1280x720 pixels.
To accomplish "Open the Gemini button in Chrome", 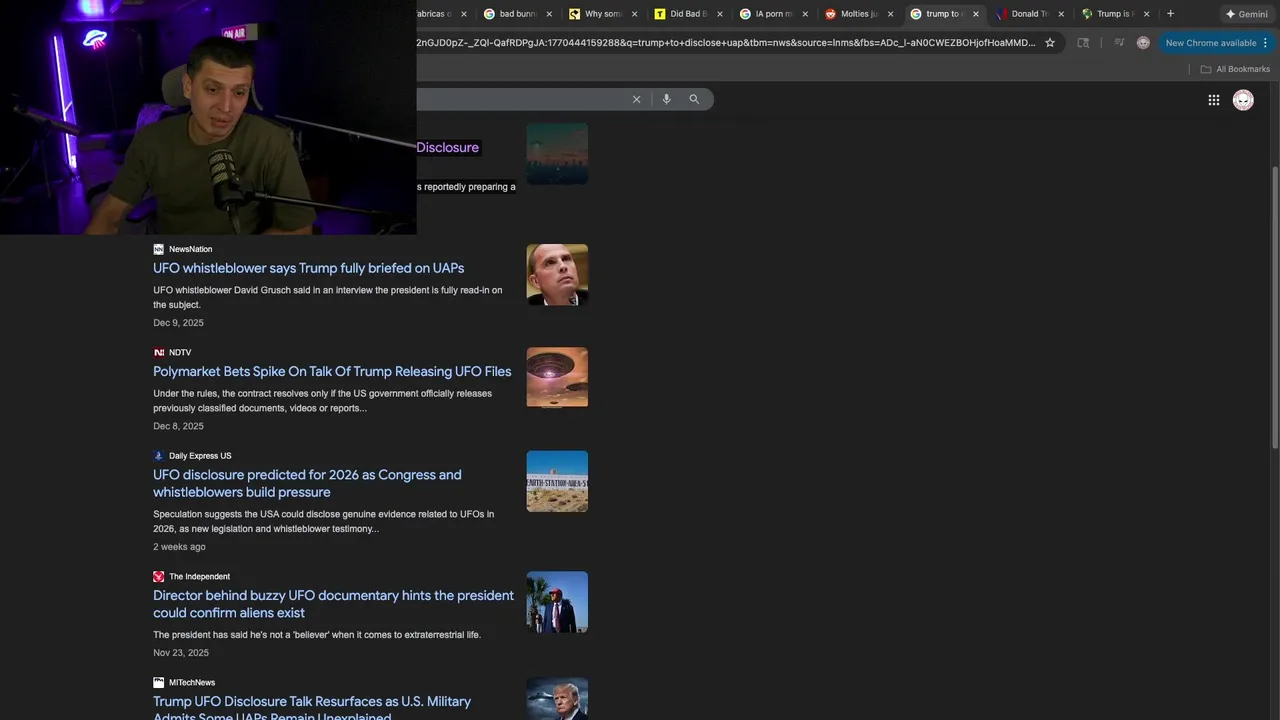I will click(1247, 14).
